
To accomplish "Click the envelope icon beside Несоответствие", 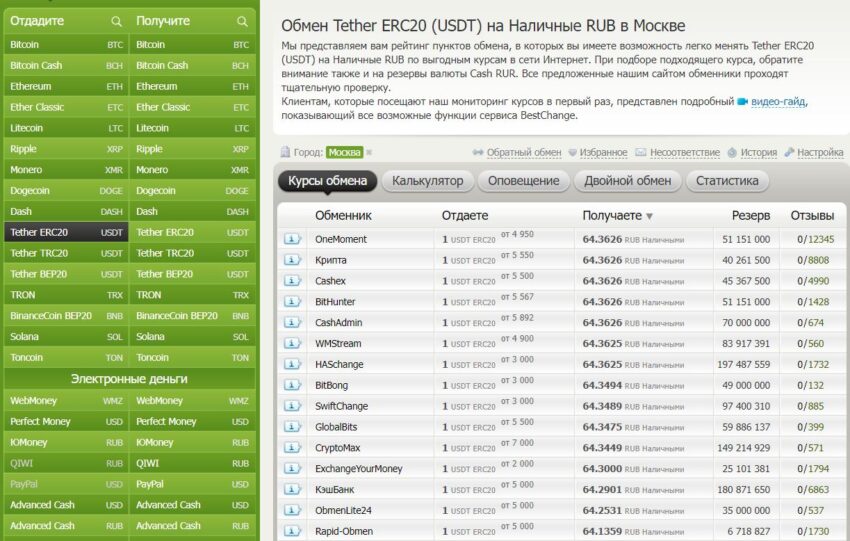I will 641,152.
